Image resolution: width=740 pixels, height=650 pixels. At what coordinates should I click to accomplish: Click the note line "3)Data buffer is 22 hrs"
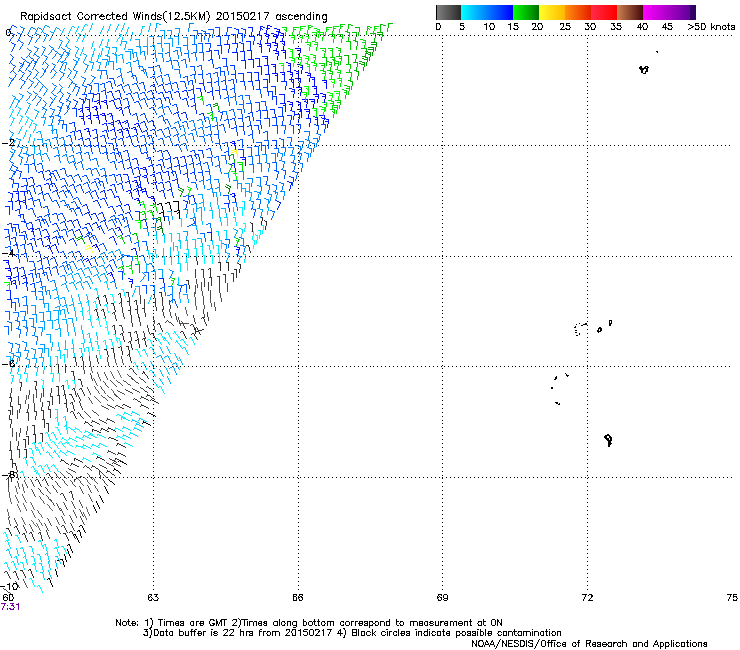pos(352,633)
